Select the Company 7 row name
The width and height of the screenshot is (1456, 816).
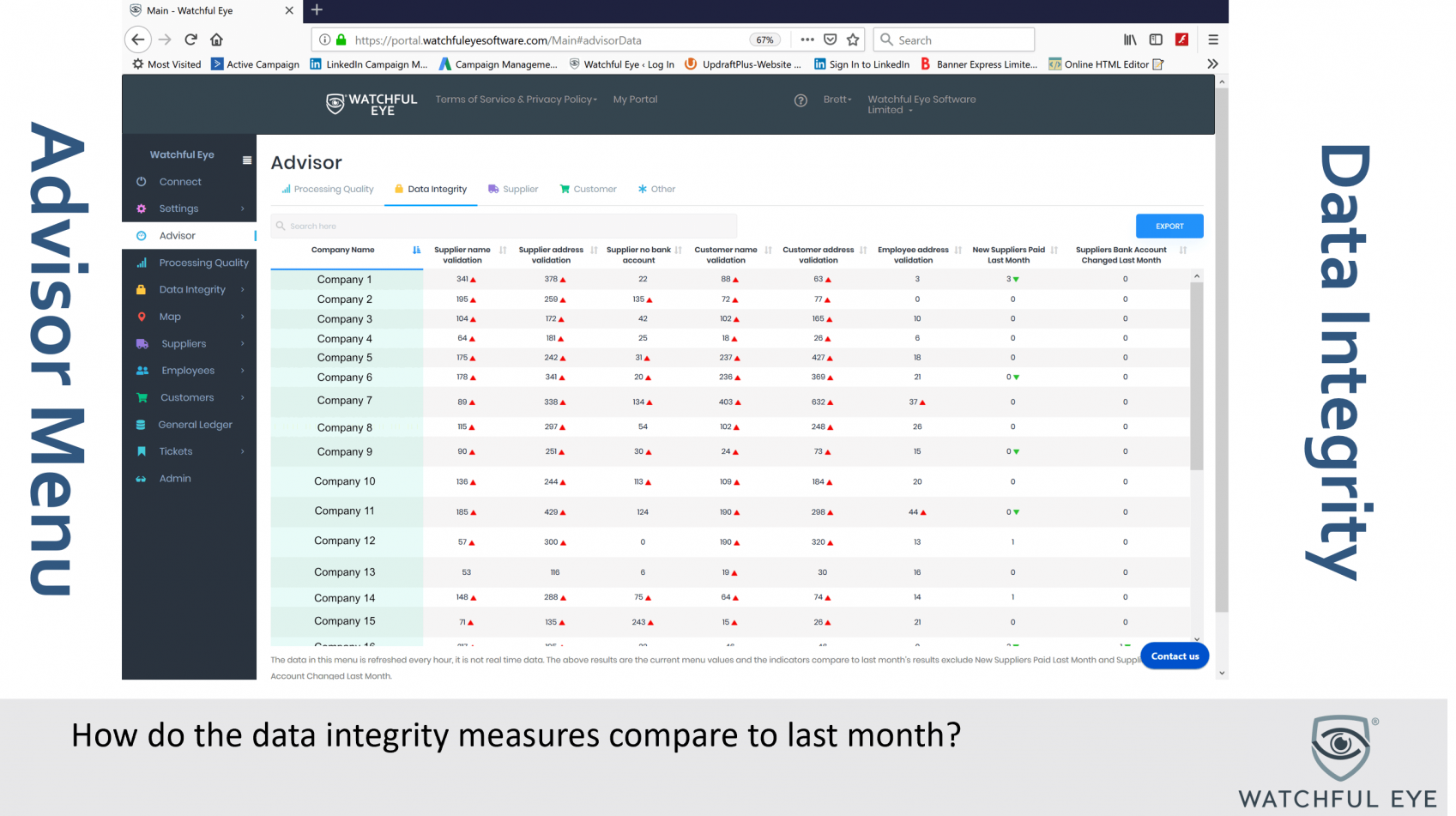(345, 401)
